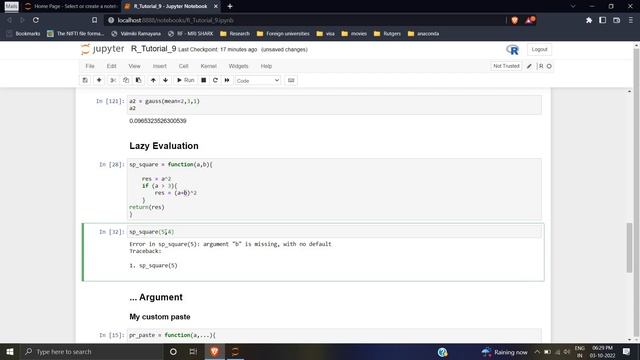Open the visa bookmarks folder

[326, 34]
